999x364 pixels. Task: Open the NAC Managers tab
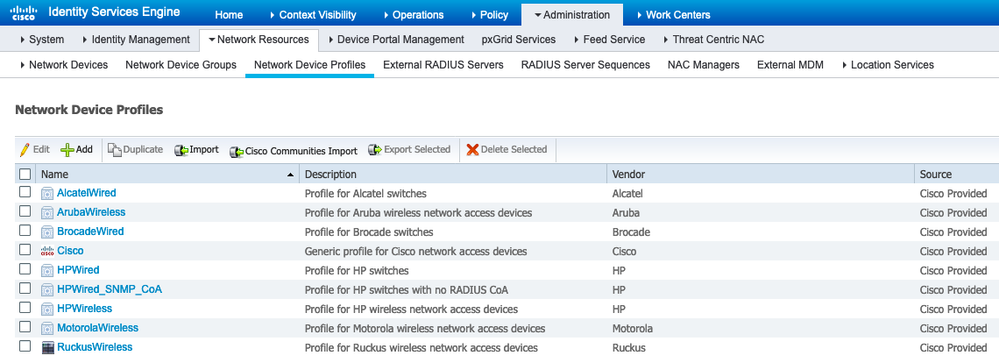[703, 65]
